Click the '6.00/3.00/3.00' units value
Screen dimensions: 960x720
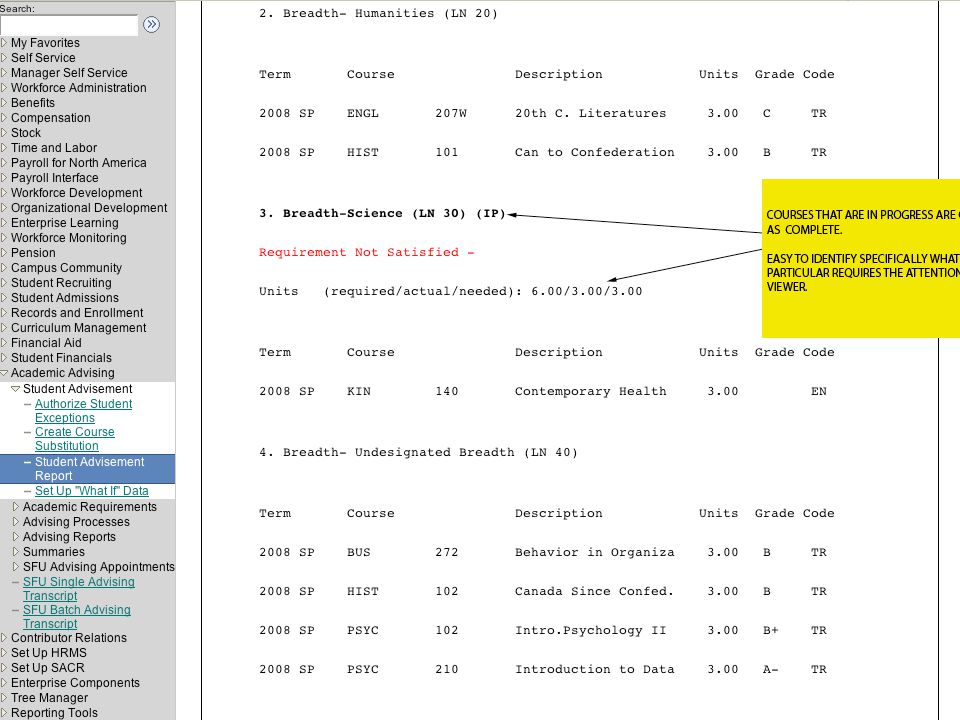(x=587, y=291)
